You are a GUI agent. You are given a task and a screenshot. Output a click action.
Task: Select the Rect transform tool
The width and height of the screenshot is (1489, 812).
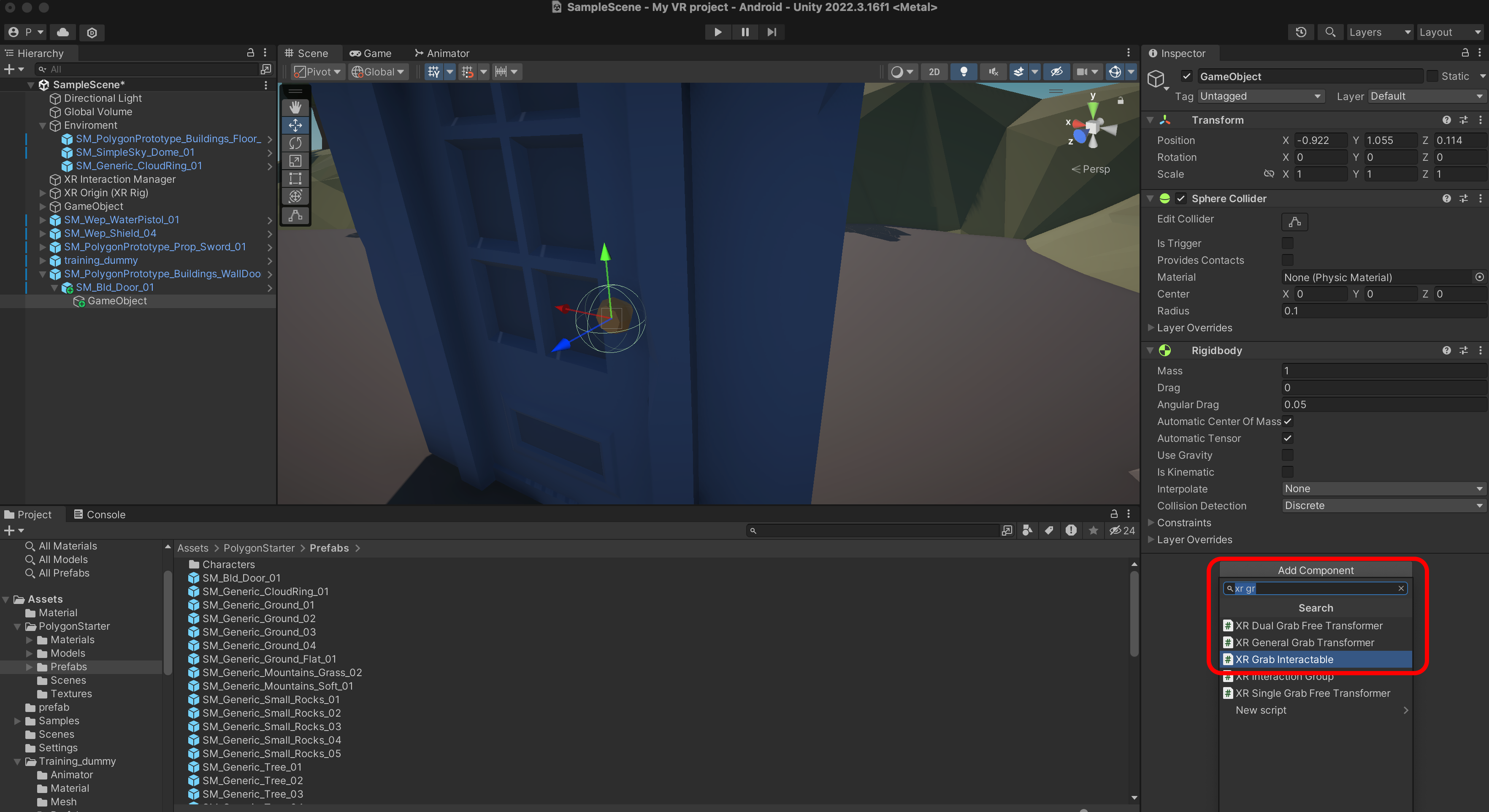[295, 179]
